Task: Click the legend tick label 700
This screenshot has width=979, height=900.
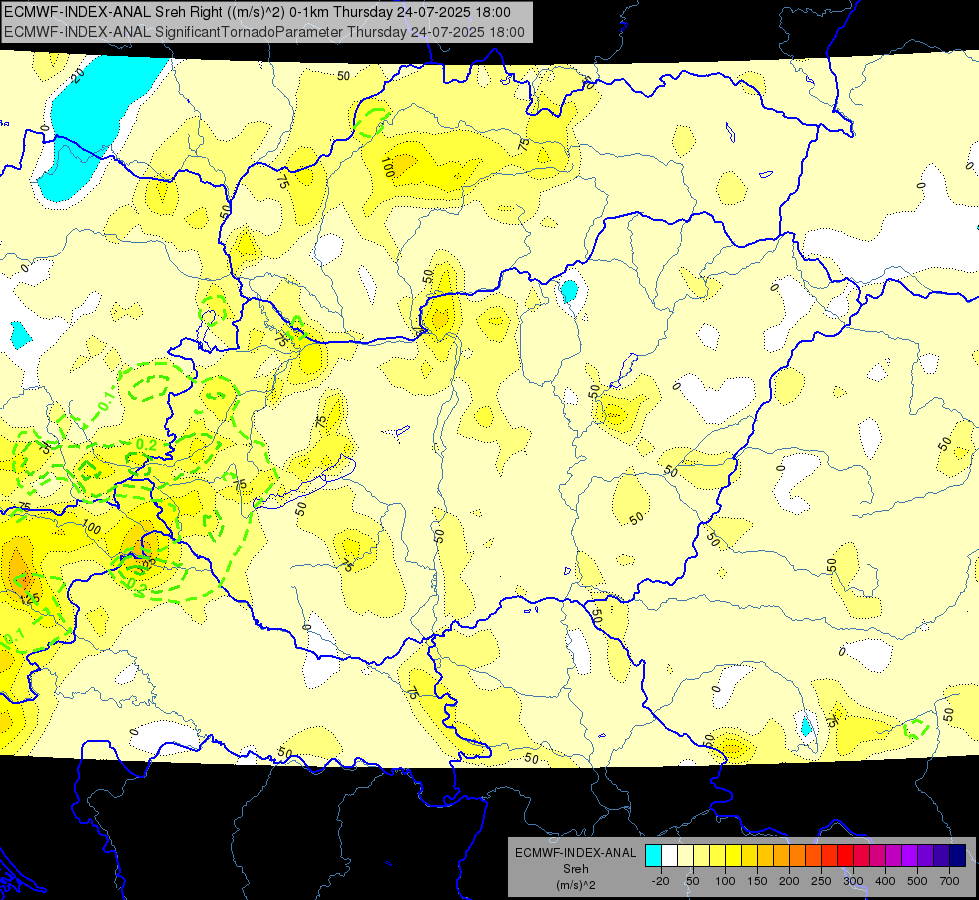Action: pyautogui.click(x=950, y=881)
